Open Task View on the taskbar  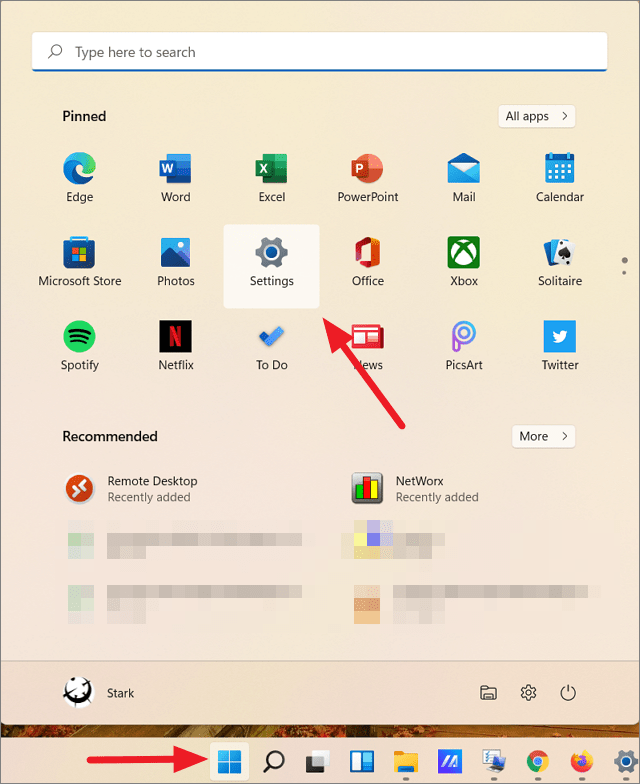[x=318, y=762]
